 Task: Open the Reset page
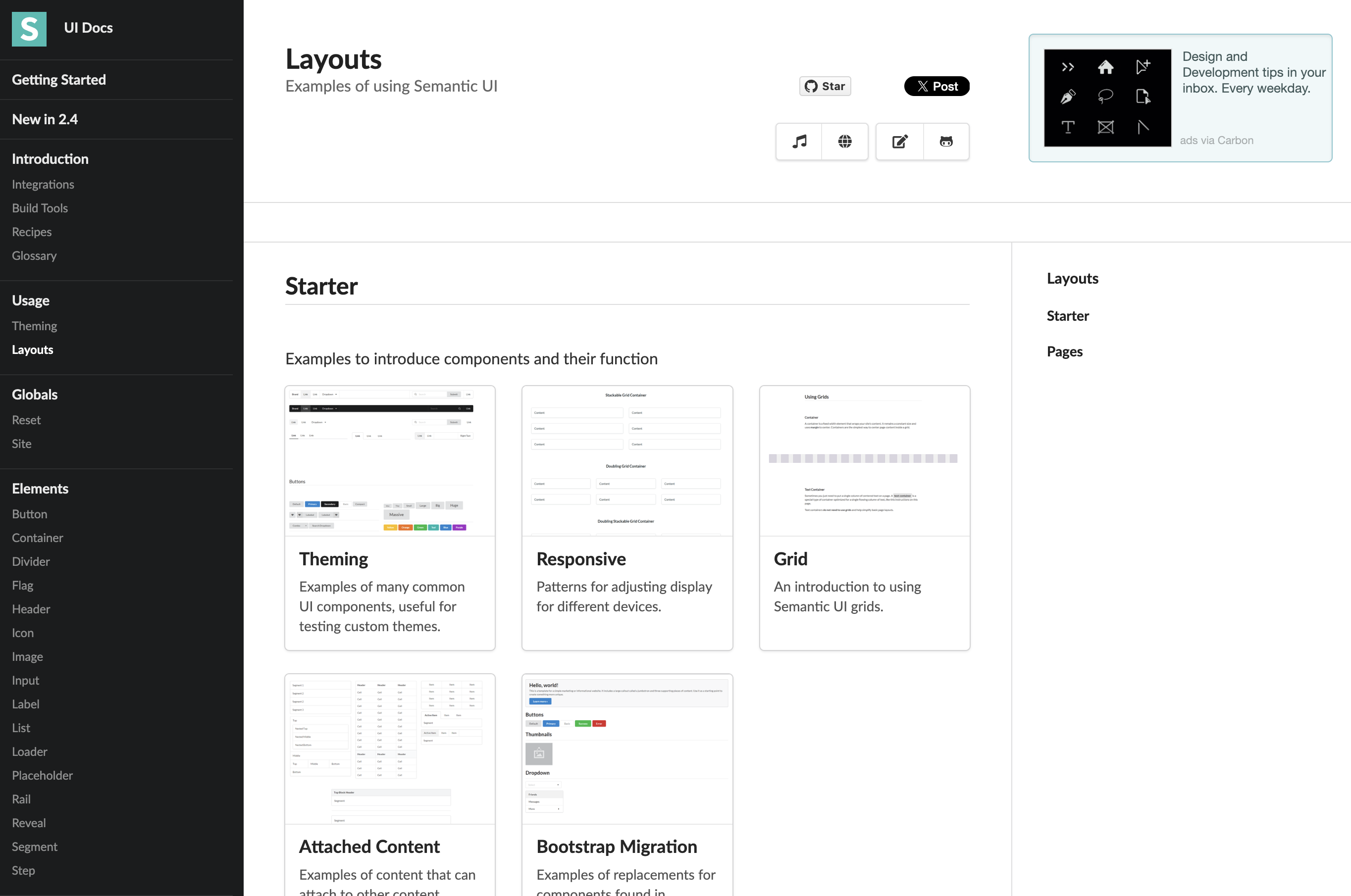[26, 420]
